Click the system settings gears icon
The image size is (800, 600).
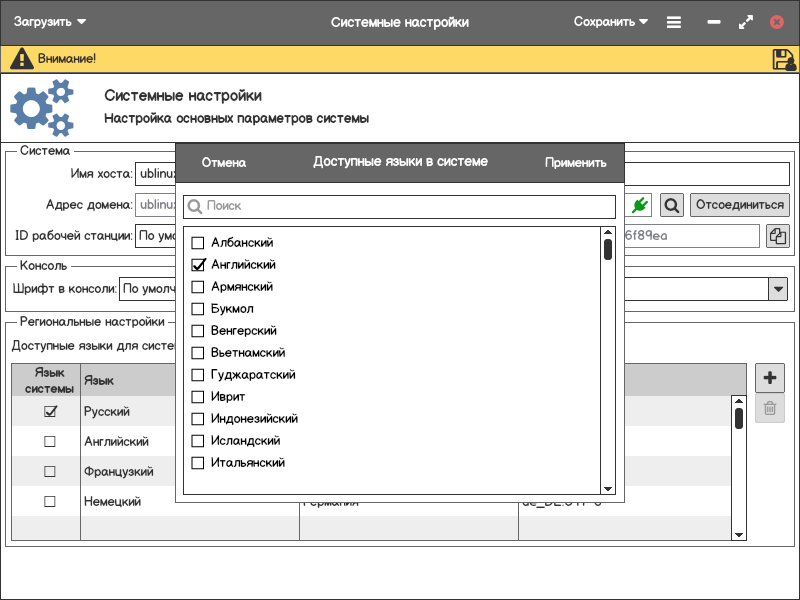(42, 108)
